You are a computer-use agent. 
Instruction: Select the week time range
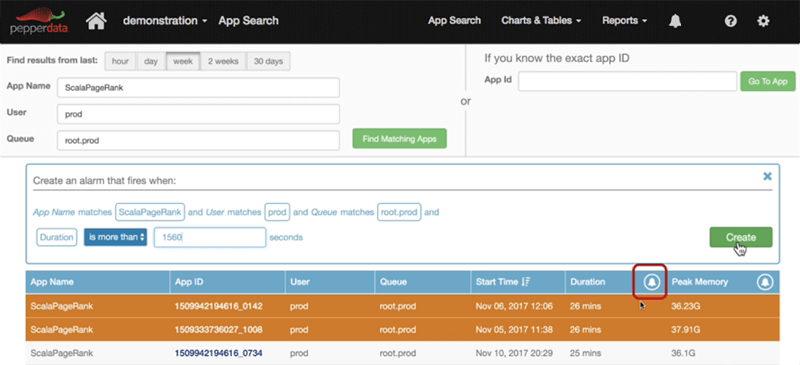coord(183,61)
